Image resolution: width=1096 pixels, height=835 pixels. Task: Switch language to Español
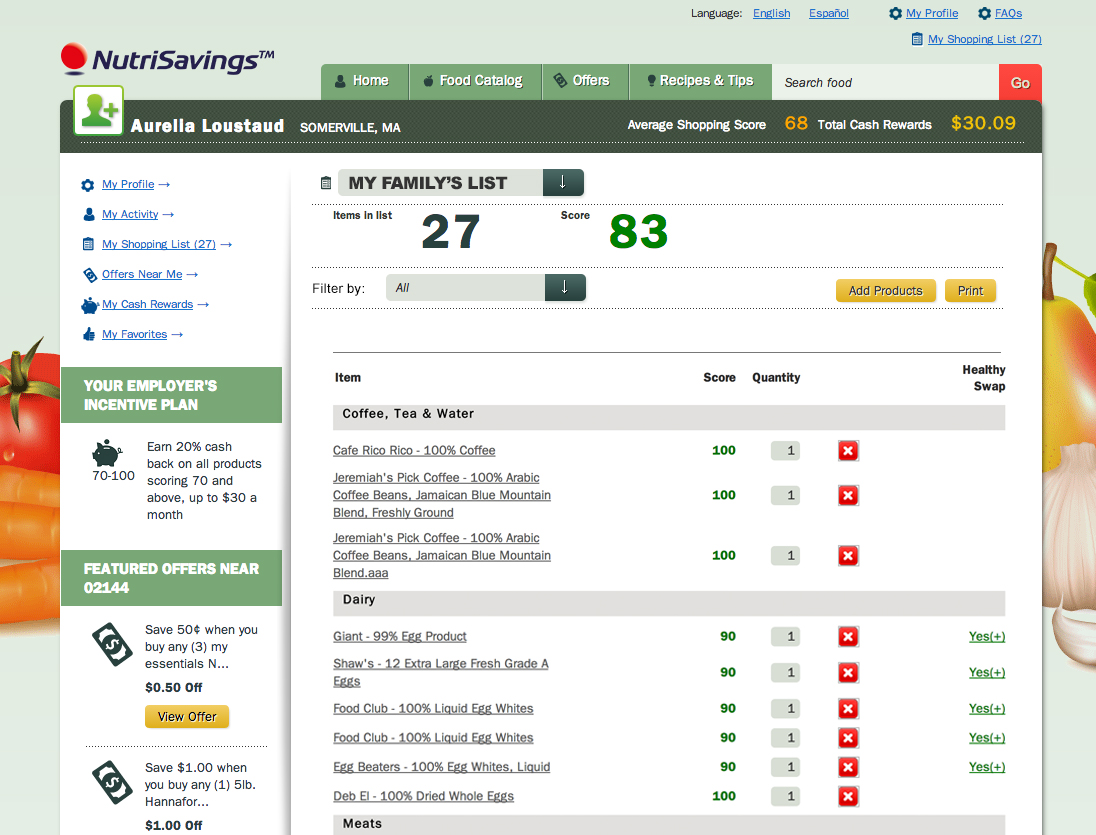pos(829,13)
